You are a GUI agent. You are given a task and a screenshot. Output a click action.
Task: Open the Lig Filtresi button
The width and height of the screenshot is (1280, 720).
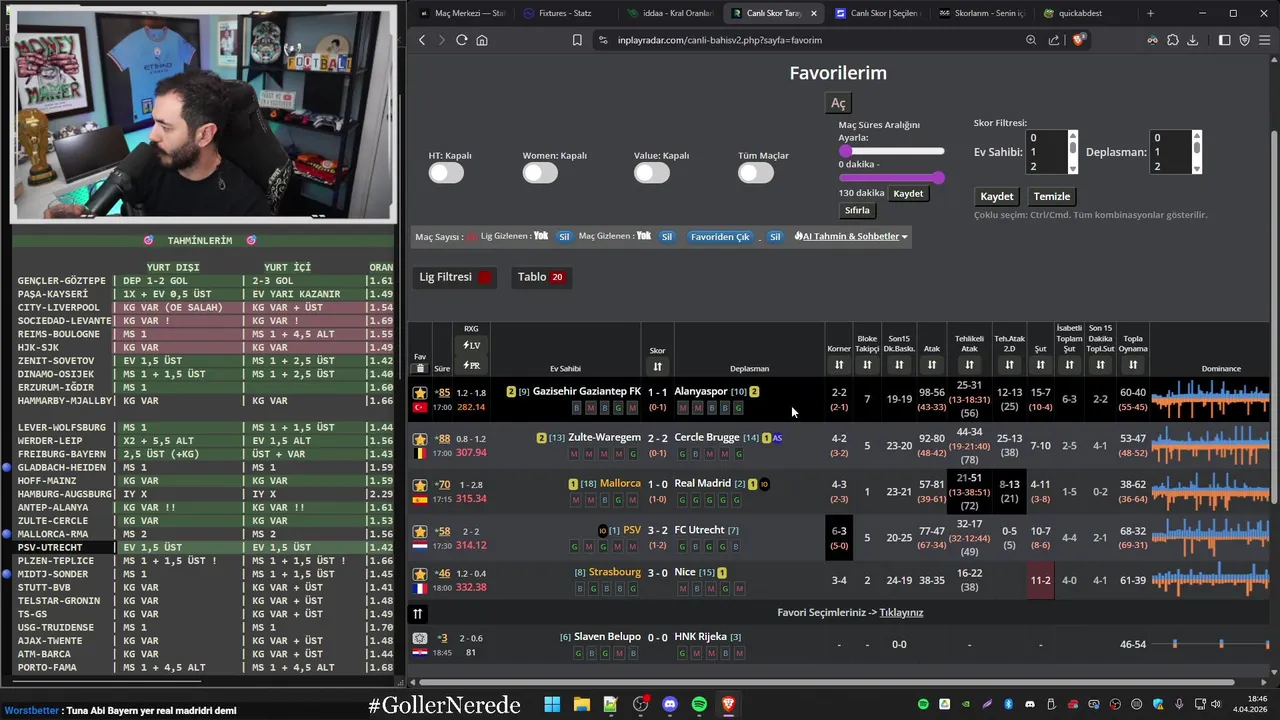(x=455, y=277)
